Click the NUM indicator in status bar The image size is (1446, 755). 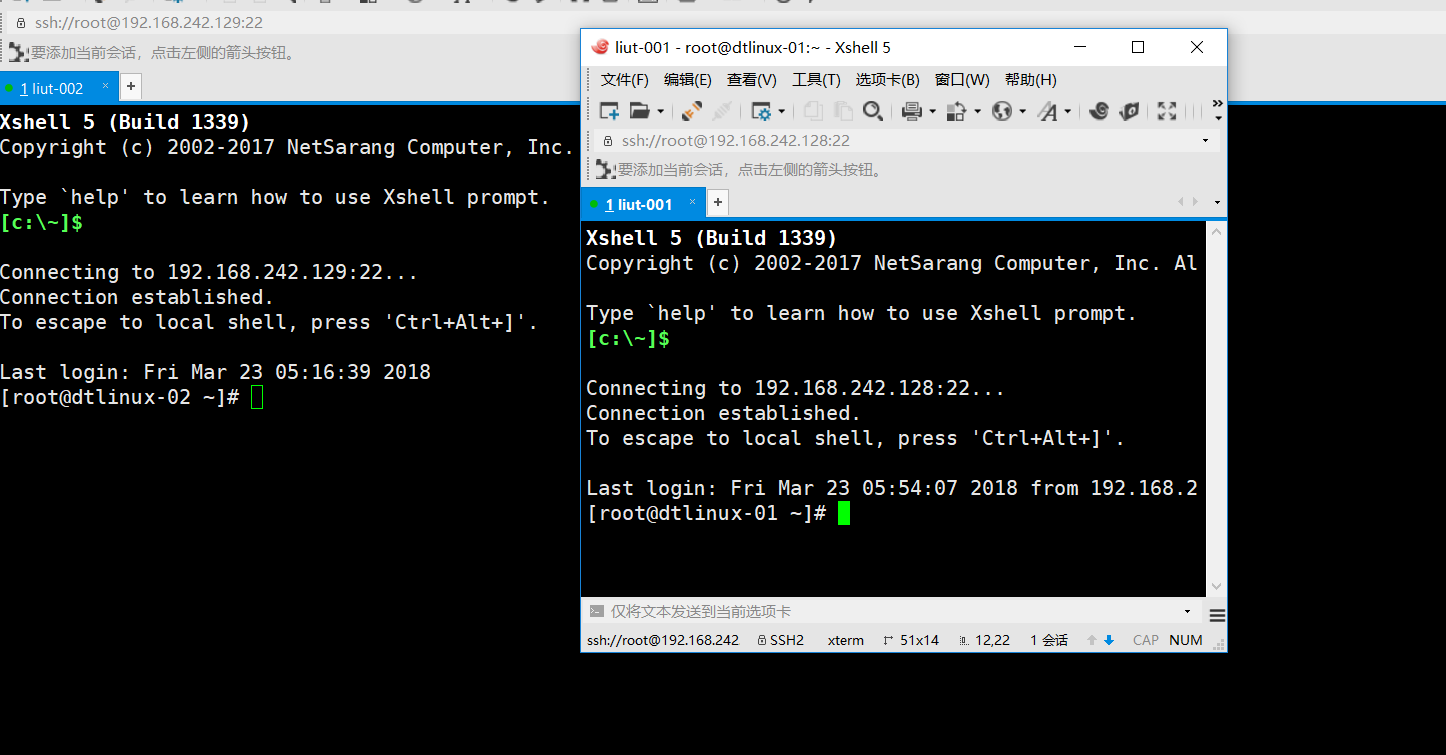[x=1186, y=640]
